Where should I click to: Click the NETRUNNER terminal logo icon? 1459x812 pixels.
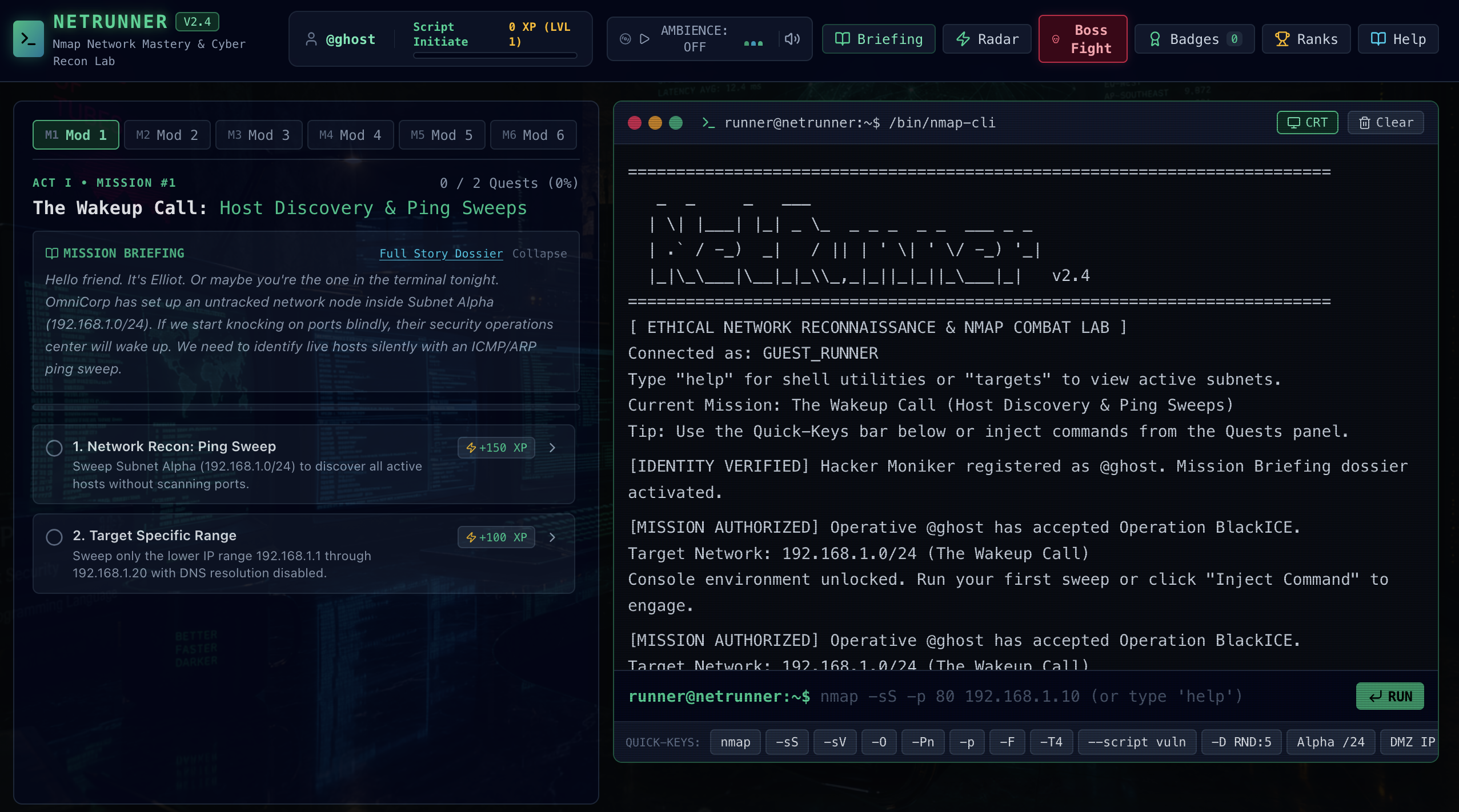click(28, 39)
